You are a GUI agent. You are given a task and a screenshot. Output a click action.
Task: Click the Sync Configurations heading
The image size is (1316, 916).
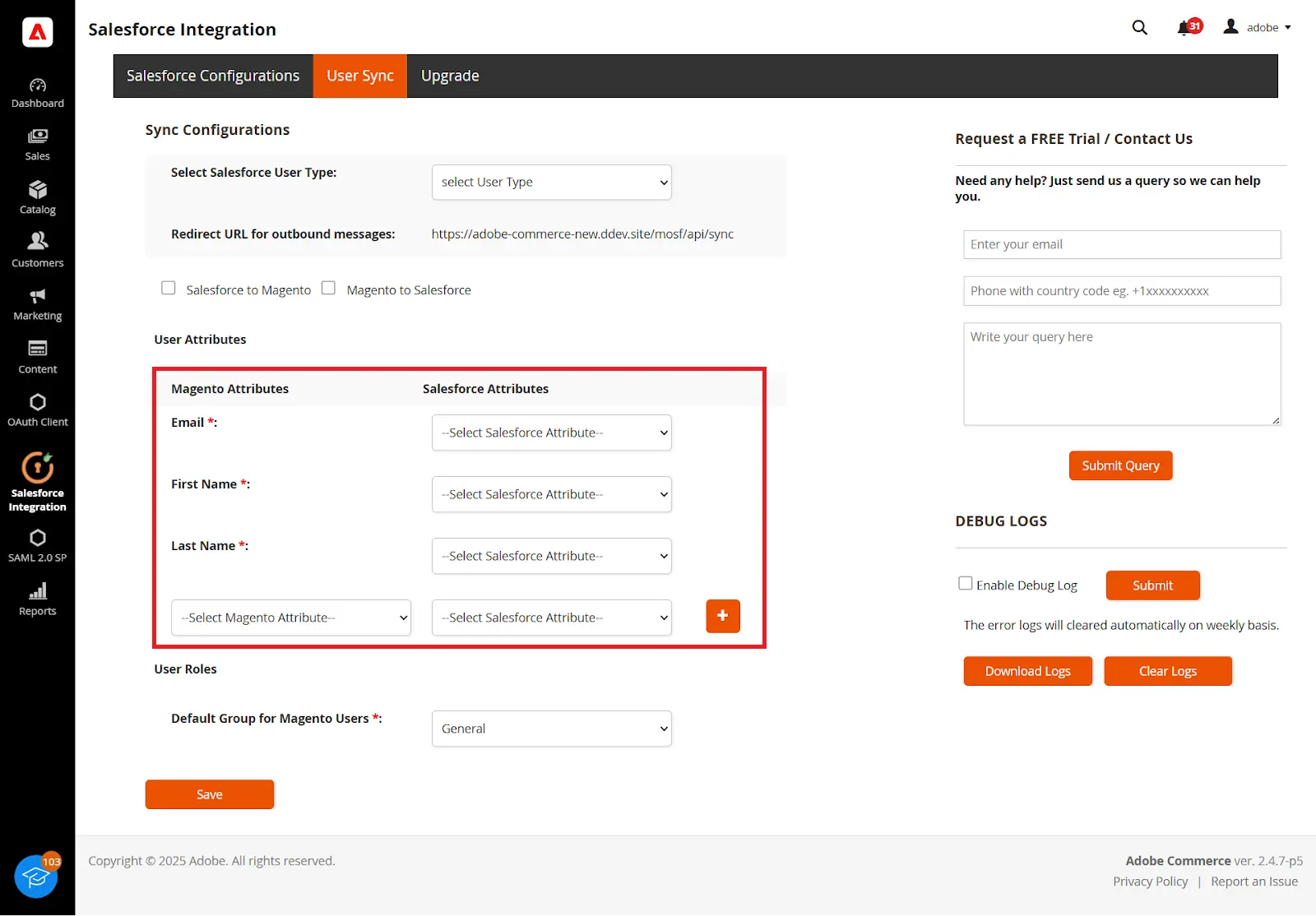[x=218, y=130]
